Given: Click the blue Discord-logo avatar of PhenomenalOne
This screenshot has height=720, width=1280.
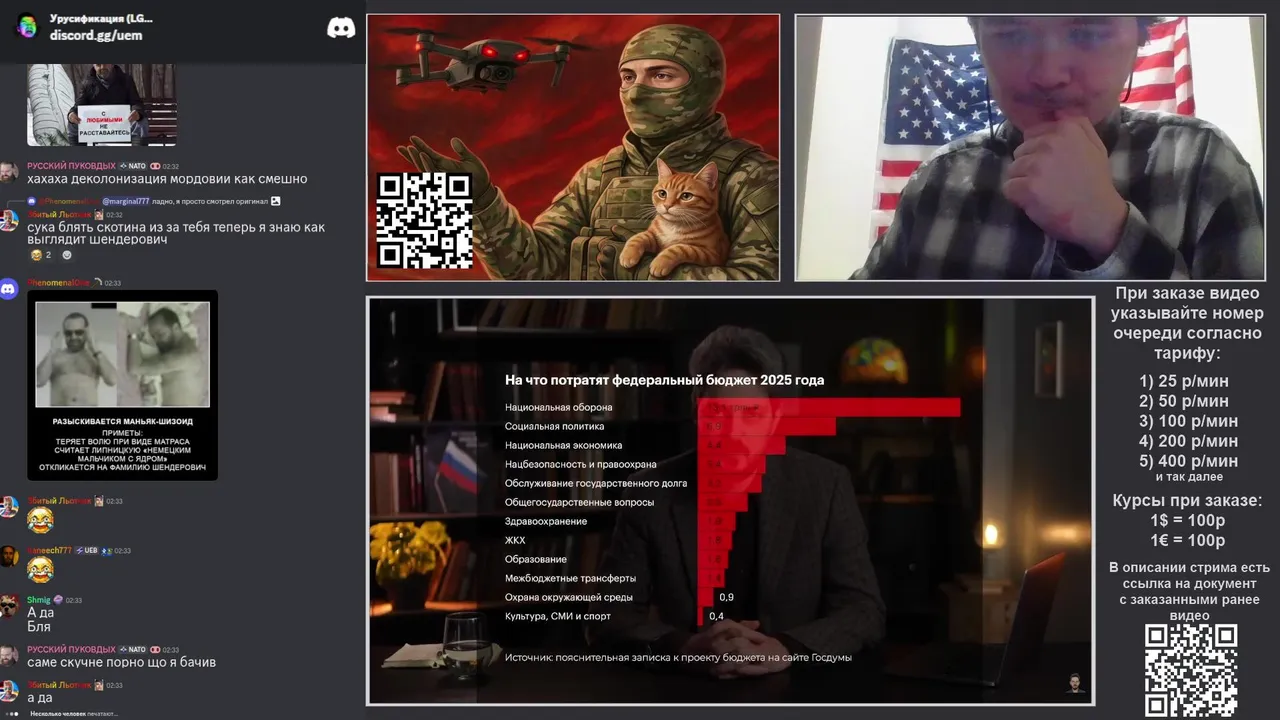Looking at the screenshot, I should 8,289.
